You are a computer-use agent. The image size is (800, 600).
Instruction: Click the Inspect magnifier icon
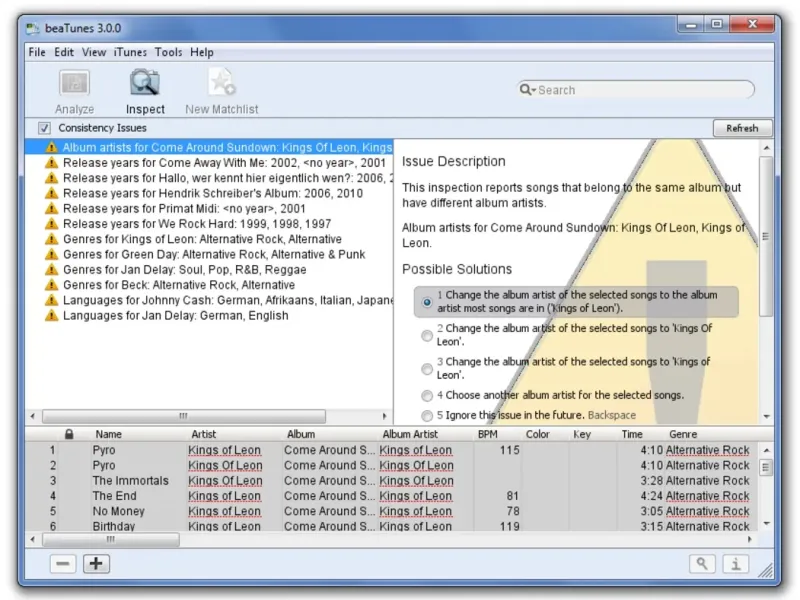click(x=145, y=83)
